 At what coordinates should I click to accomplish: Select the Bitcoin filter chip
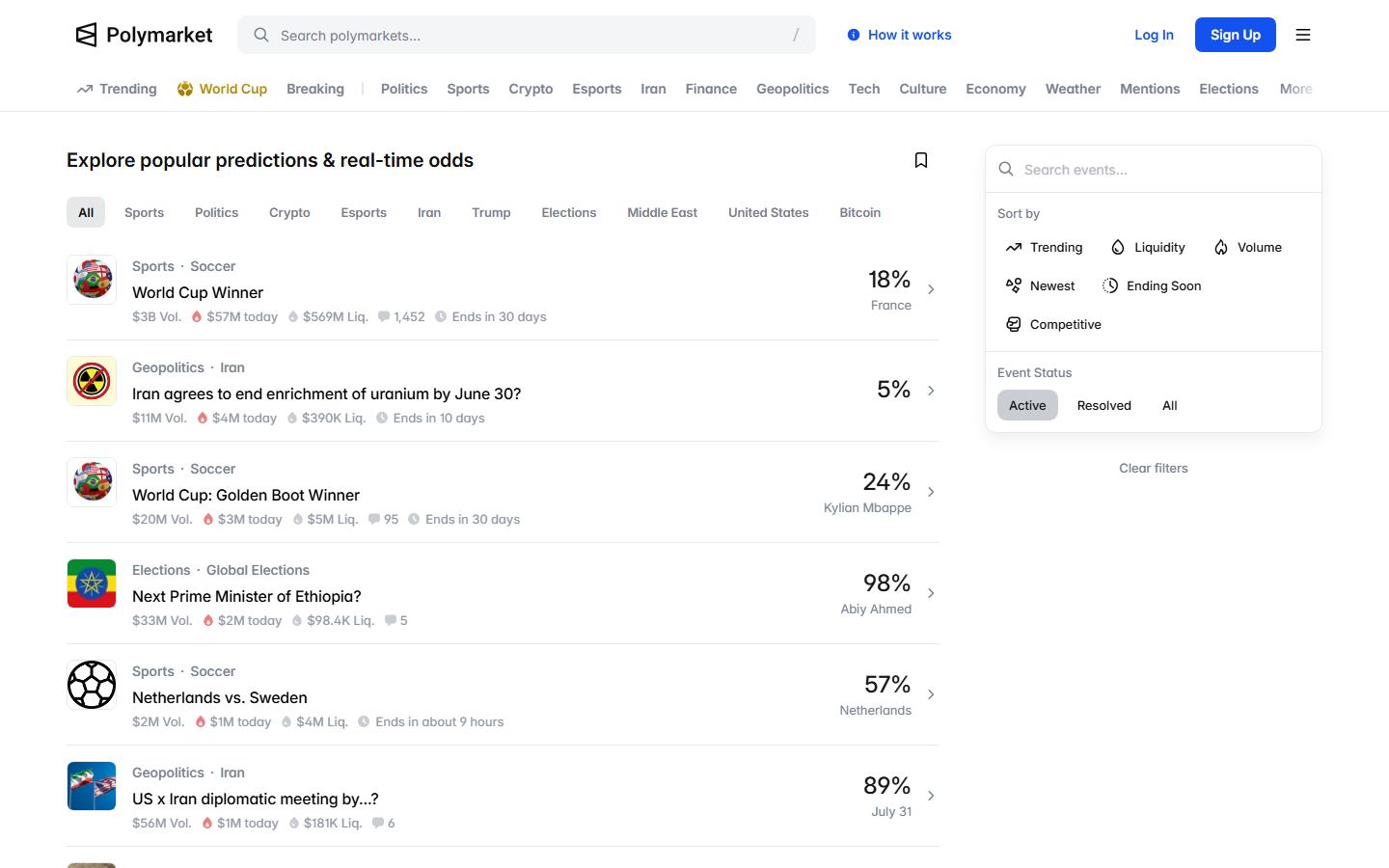[859, 212]
